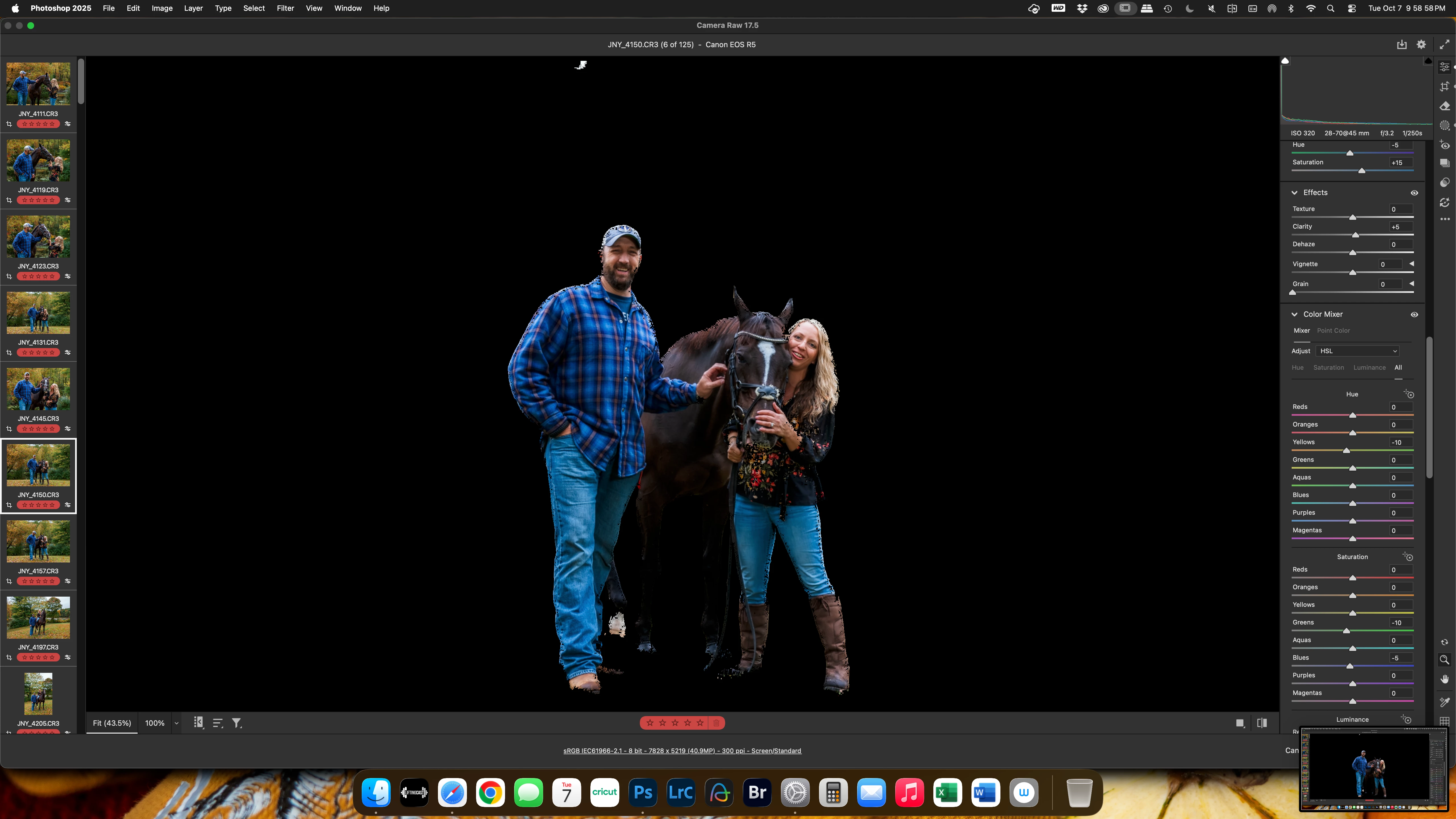Select the Zoom magnifier tool

pos(1444,660)
